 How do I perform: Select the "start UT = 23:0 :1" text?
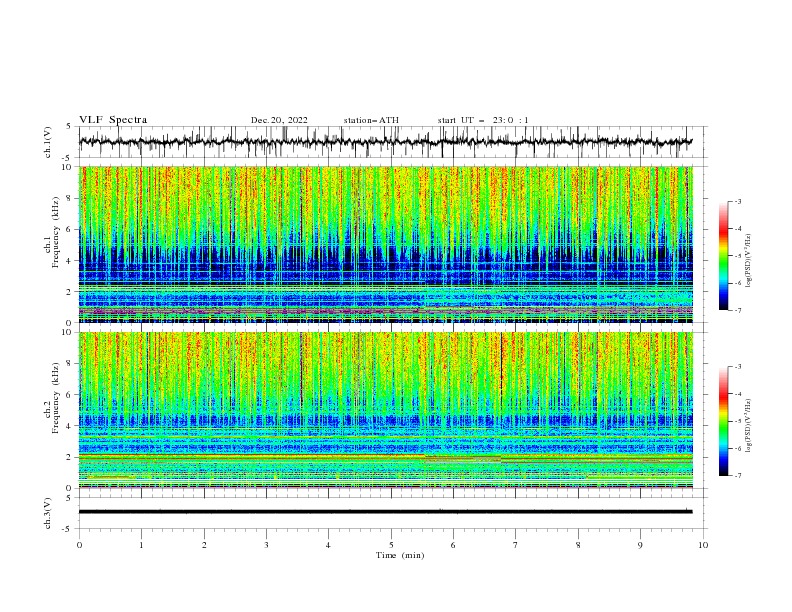pyautogui.click(x=482, y=120)
